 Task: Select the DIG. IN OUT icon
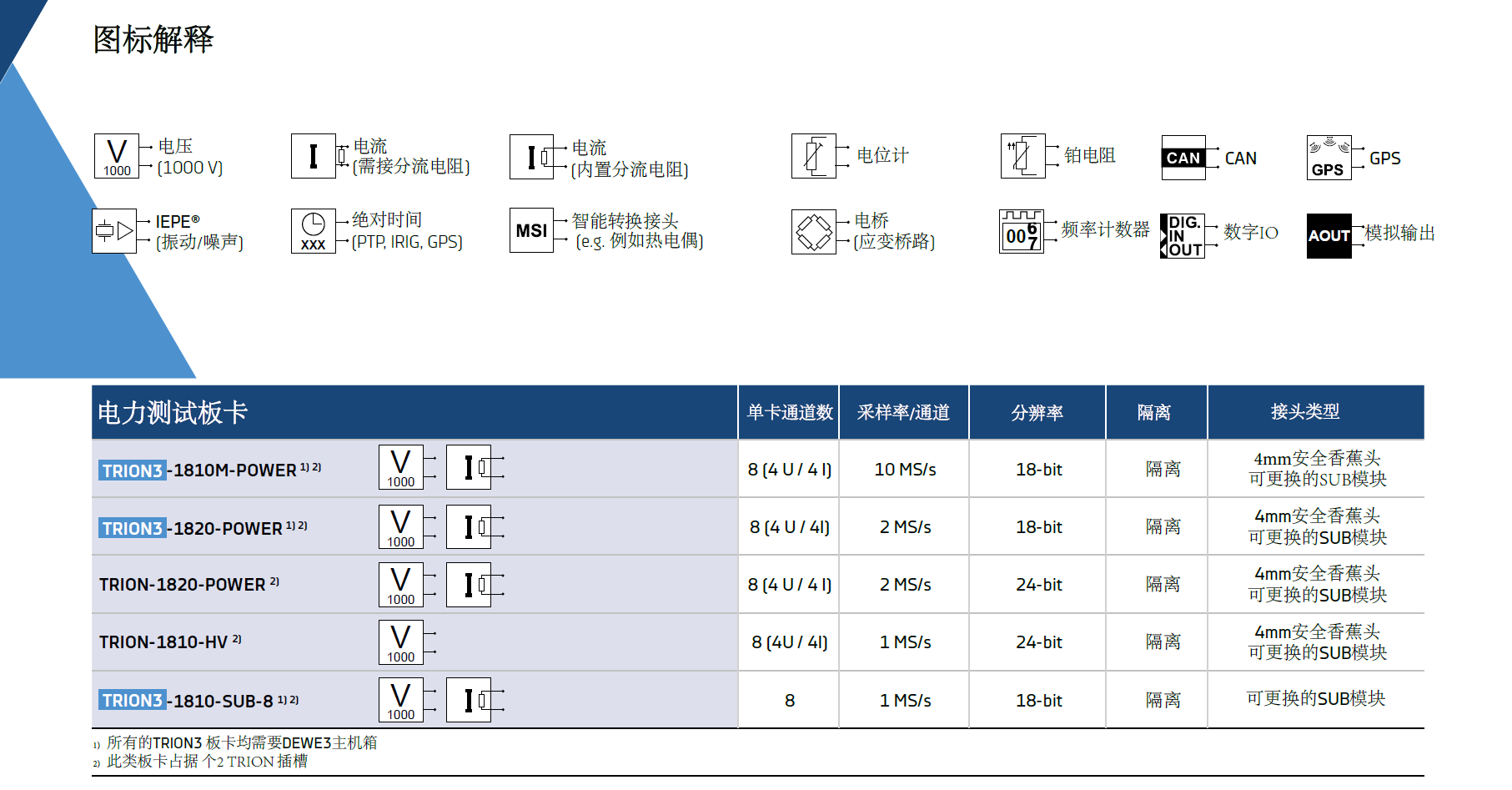(x=1183, y=236)
